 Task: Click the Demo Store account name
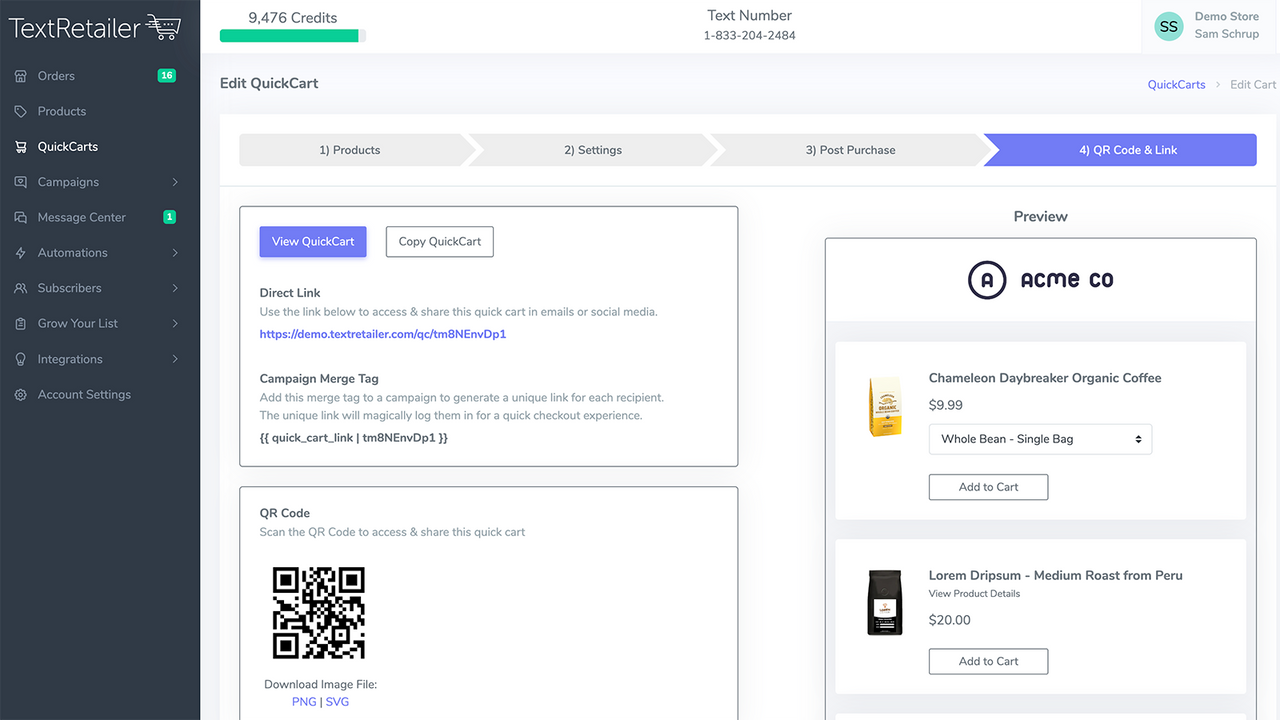tap(1226, 17)
